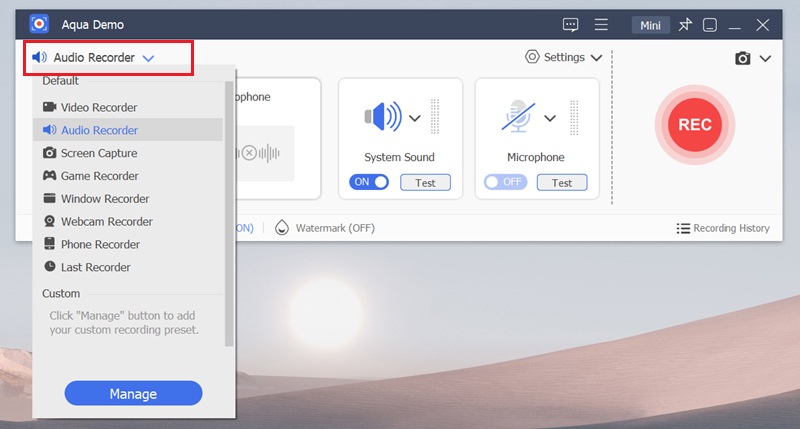
Task: Choose Window Recorder mode
Action: click(128, 198)
